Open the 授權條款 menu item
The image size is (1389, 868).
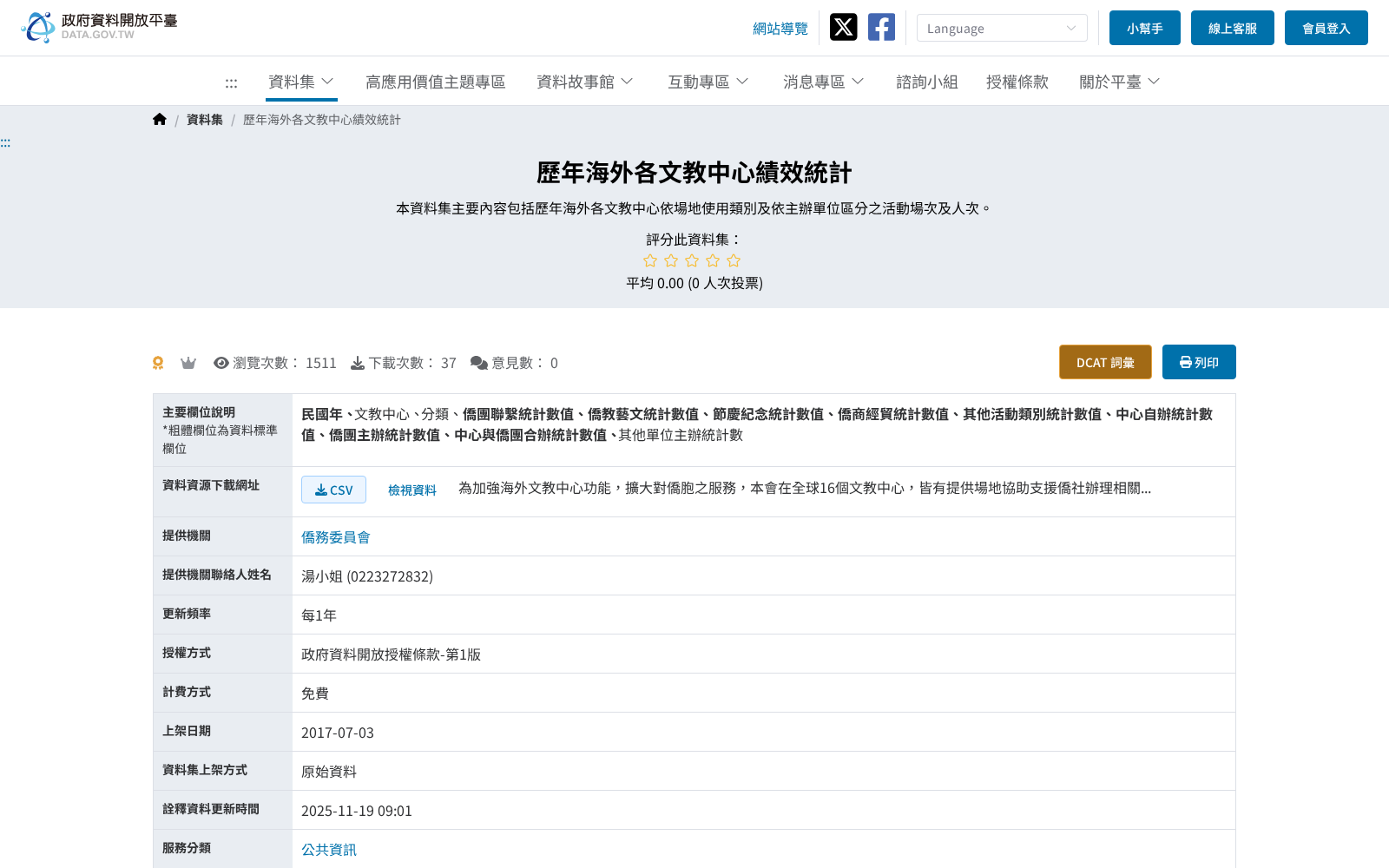(x=1017, y=82)
